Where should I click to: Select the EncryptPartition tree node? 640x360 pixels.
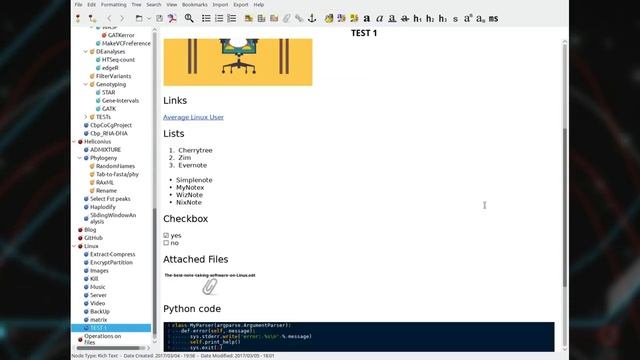point(111,262)
